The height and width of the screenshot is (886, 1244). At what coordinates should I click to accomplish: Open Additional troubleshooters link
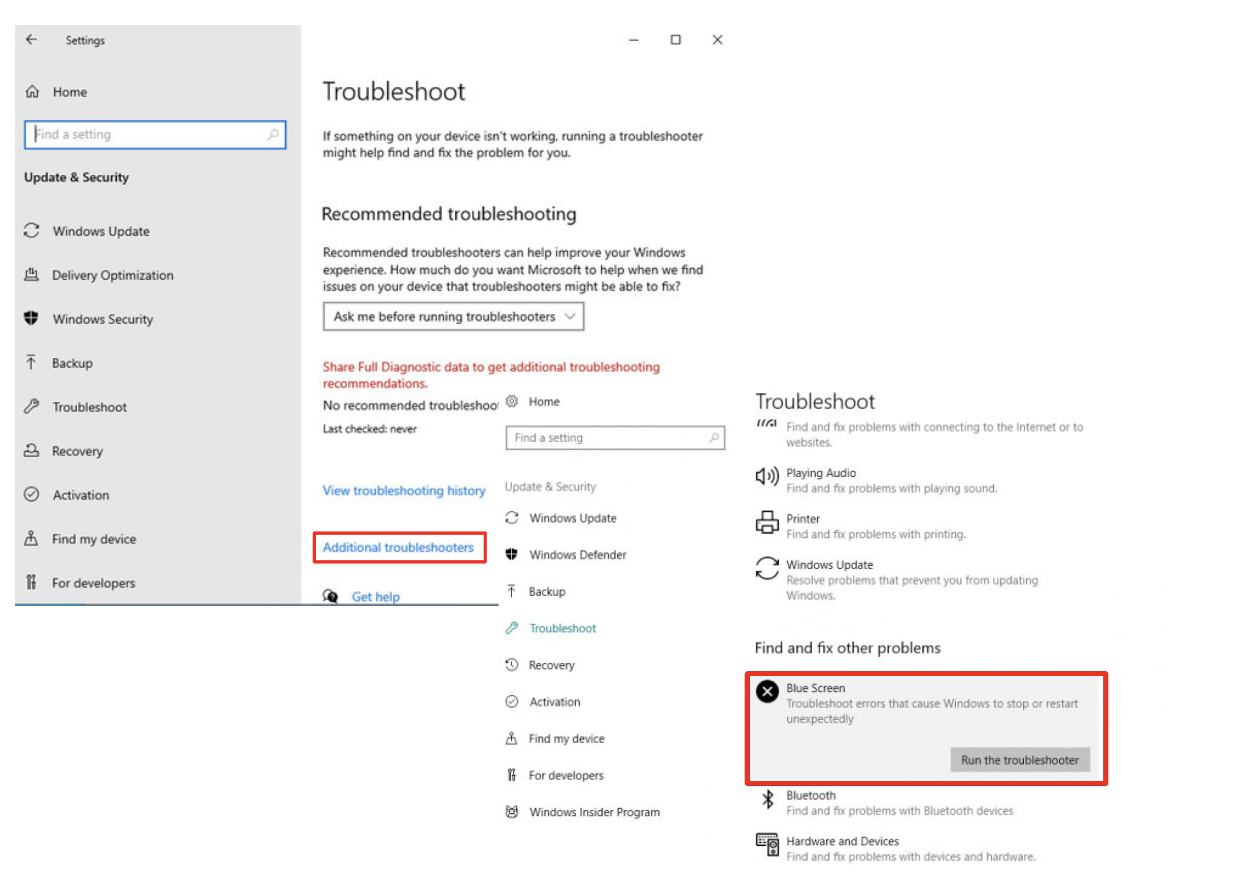pos(397,547)
